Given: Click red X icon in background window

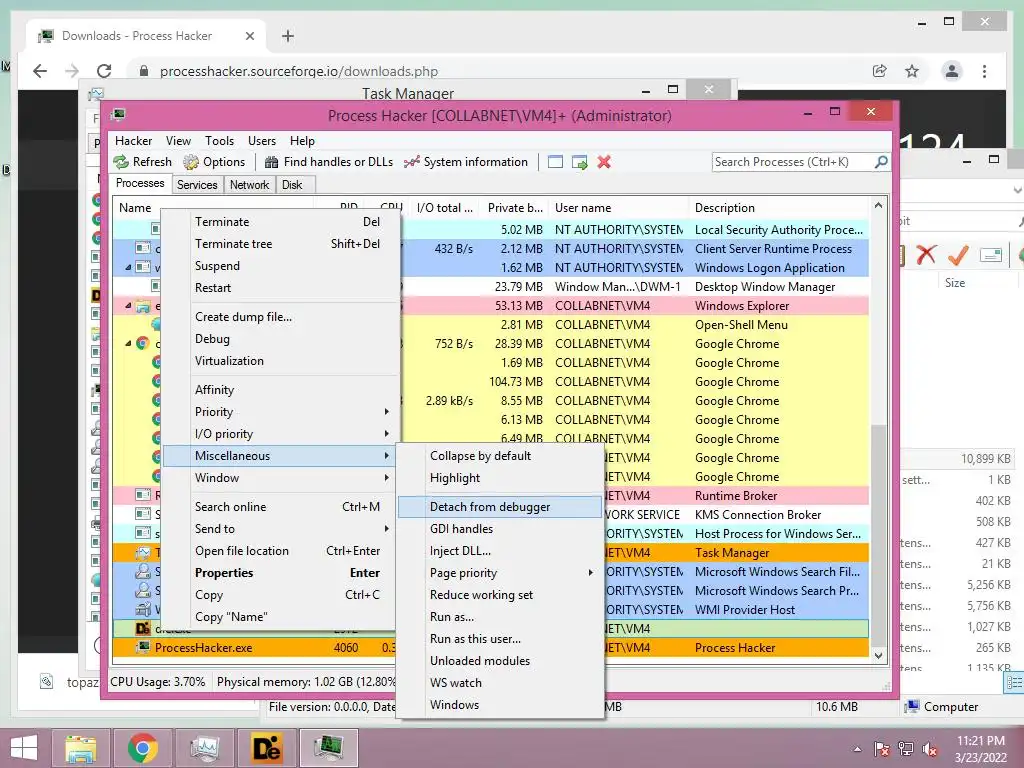Looking at the screenshot, I should tap(926, 254).
